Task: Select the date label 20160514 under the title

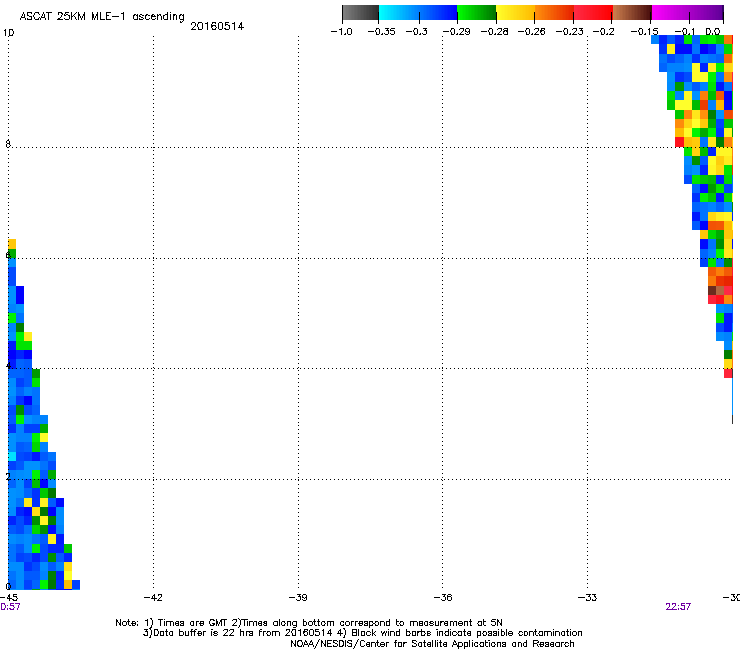Action: click(x=217, y=26)
